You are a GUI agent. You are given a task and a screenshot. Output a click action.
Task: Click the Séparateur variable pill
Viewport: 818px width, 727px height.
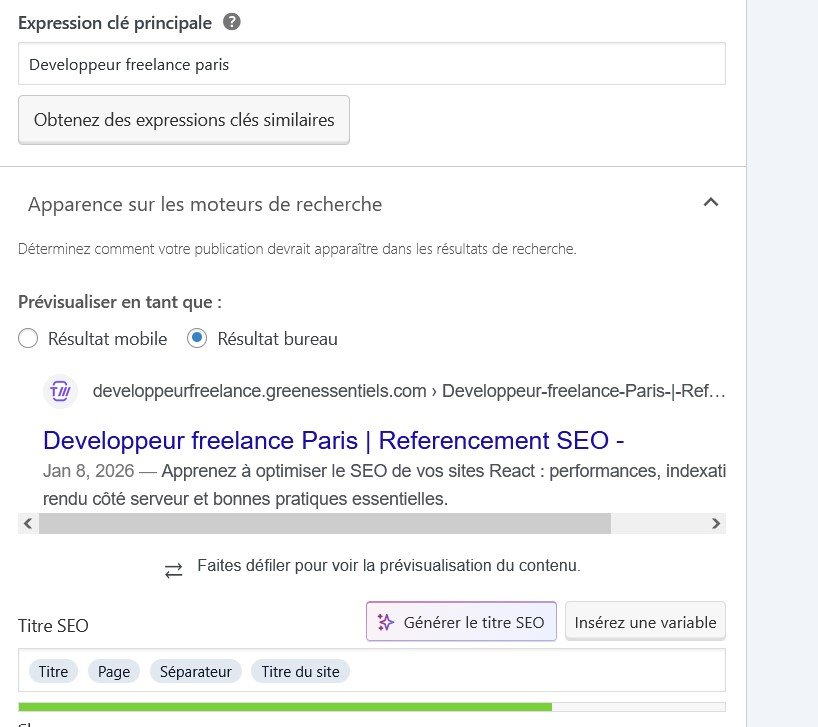(x=195, y=671)
